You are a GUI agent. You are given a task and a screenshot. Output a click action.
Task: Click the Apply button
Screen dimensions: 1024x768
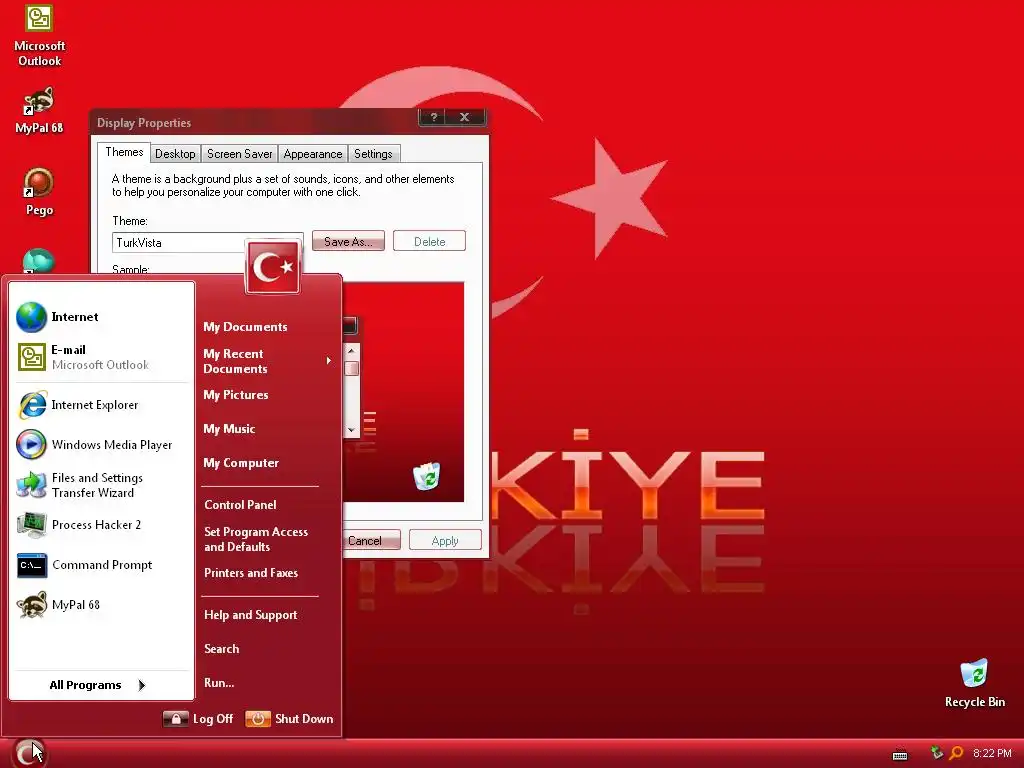[x=445, y=540]
